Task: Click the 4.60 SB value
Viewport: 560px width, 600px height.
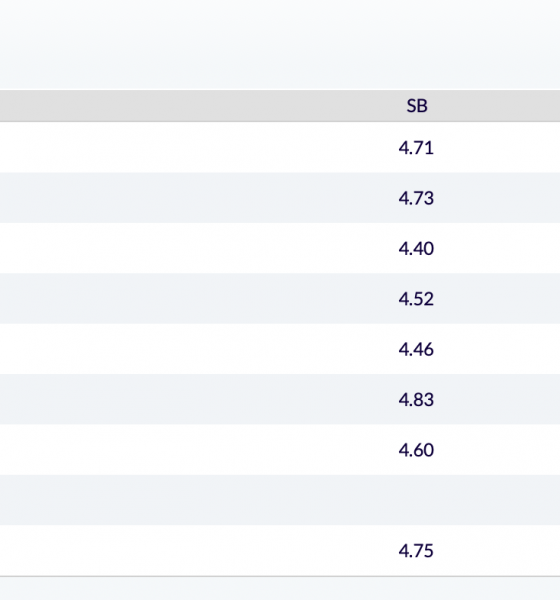Action: tap(416, 450)
